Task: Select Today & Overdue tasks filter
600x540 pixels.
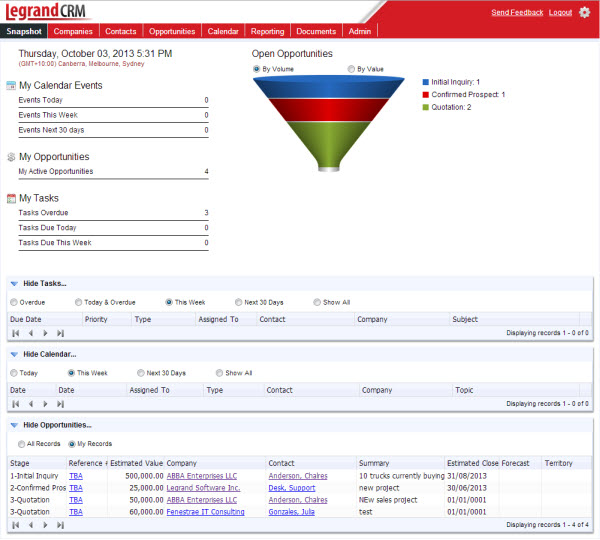Action: (78, 302)
